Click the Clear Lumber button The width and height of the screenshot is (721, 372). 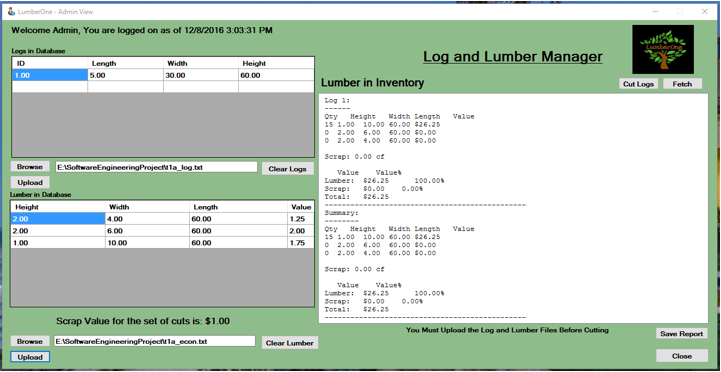290,343
